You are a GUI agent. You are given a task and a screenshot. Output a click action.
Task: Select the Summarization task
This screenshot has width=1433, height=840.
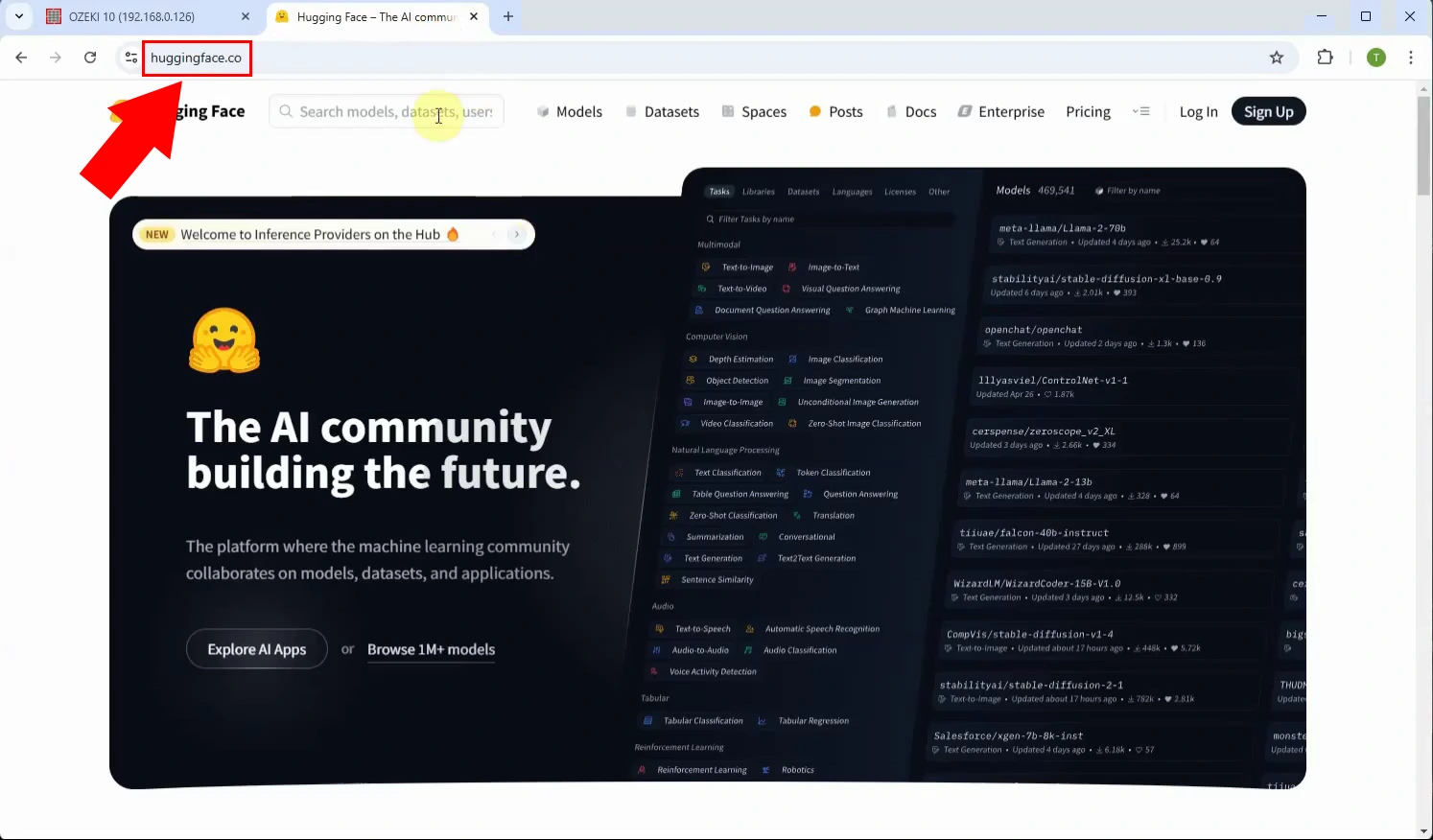coord(705,537)
